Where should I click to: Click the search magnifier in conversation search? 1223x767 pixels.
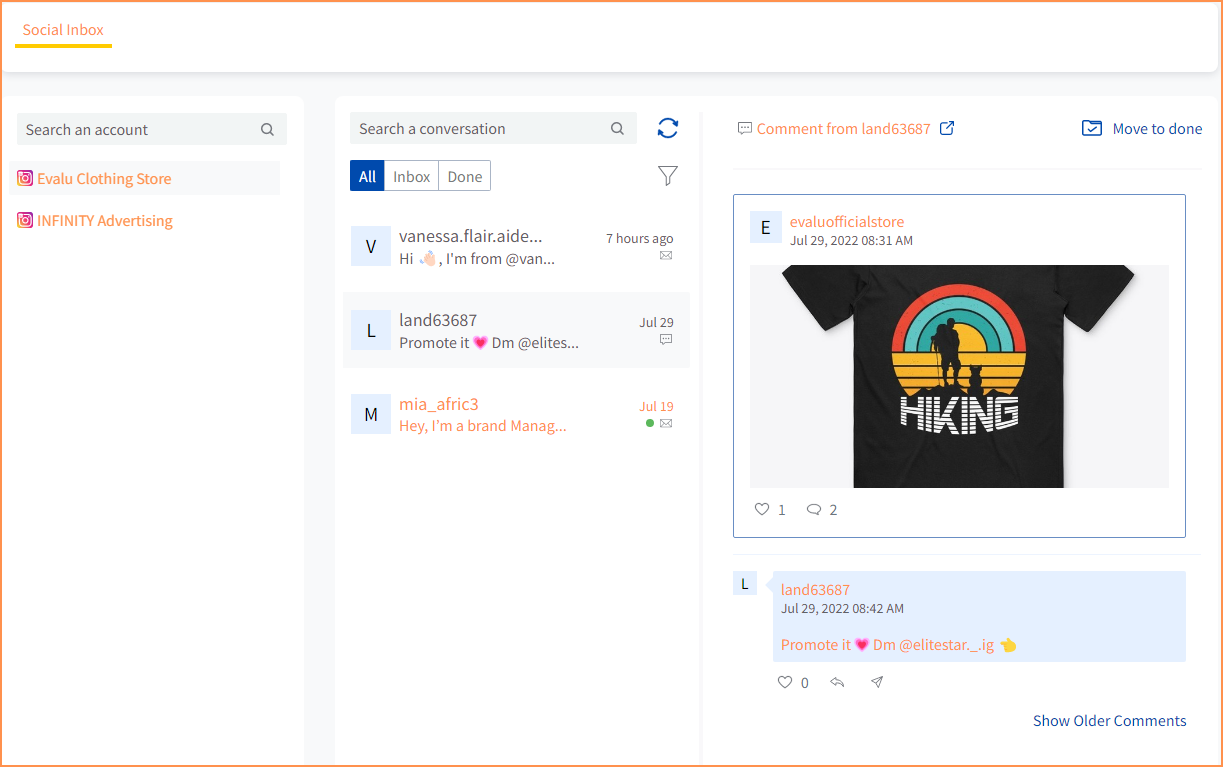[x=617, y=128]
